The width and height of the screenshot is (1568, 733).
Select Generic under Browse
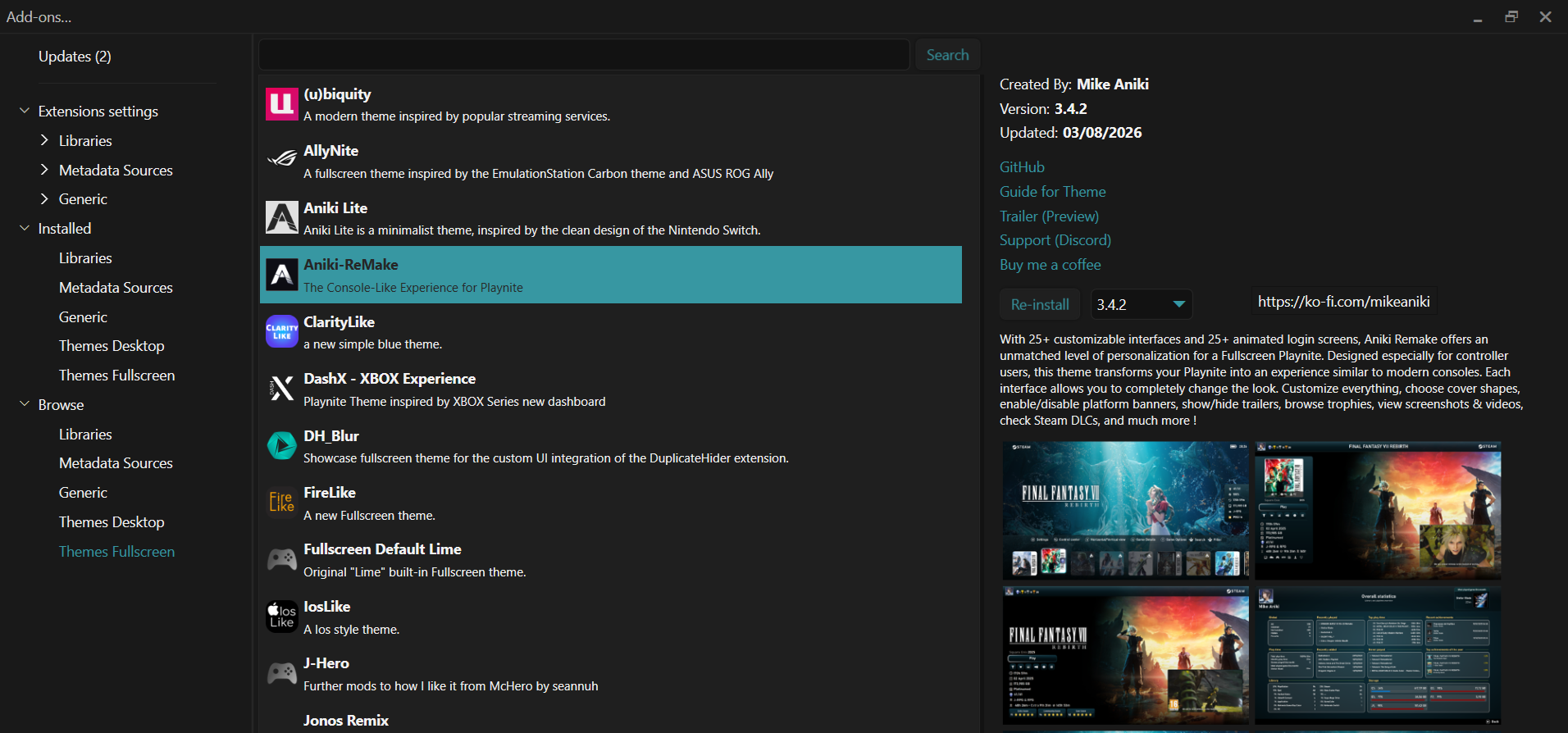(x=83, y=493)
